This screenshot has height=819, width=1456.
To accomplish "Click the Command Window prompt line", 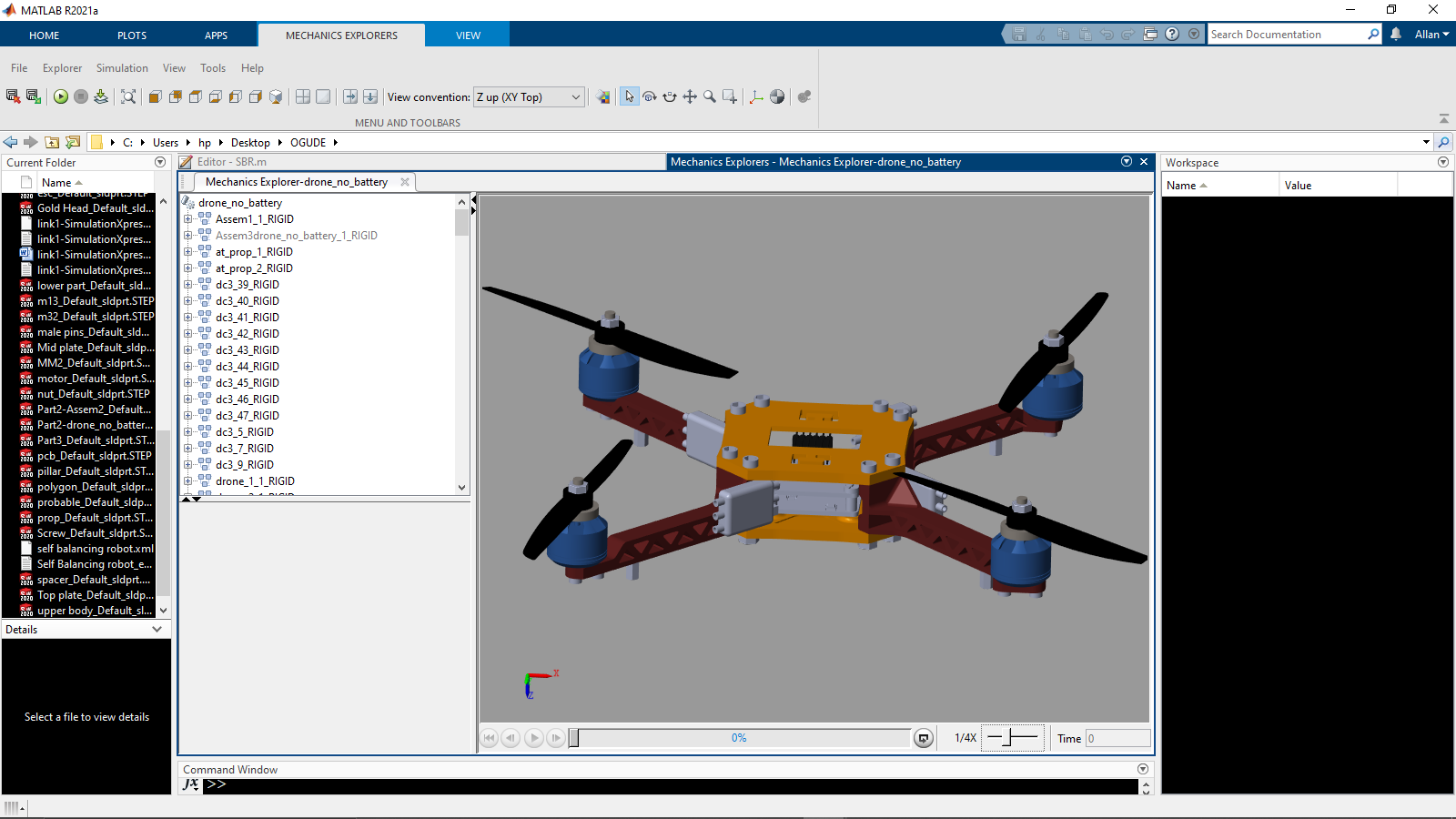I will click(671, 784).
